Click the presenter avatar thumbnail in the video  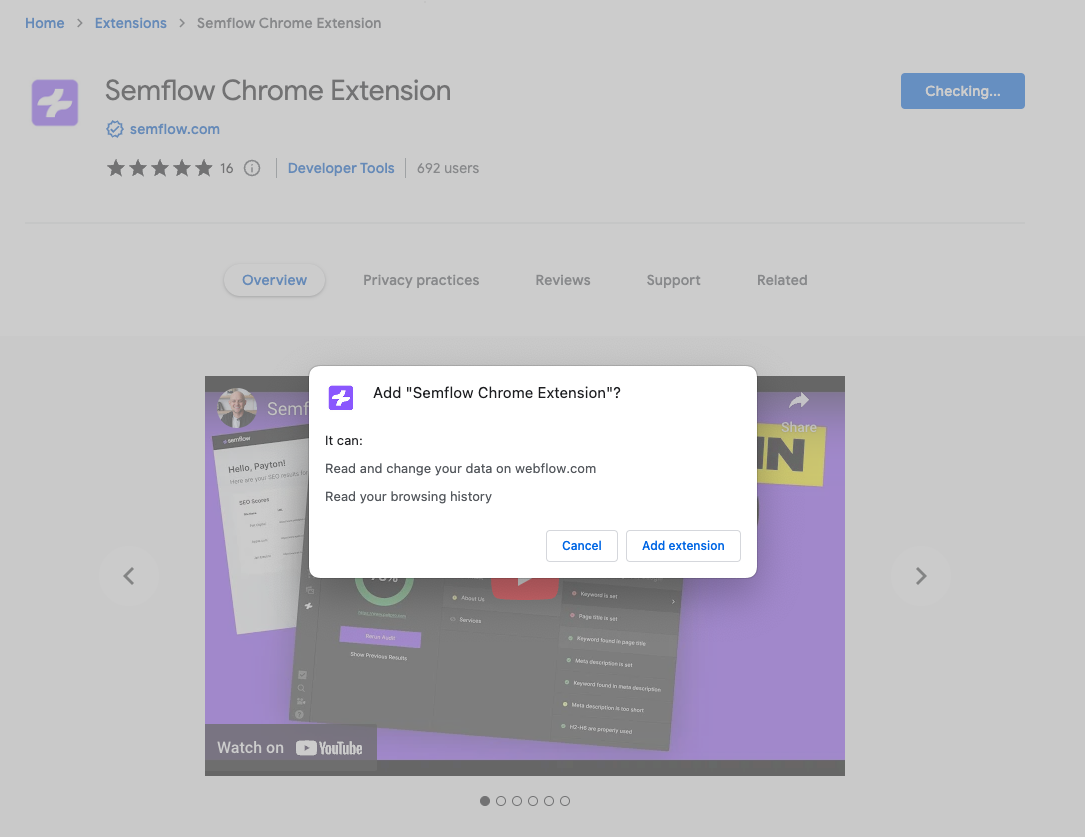237,408
